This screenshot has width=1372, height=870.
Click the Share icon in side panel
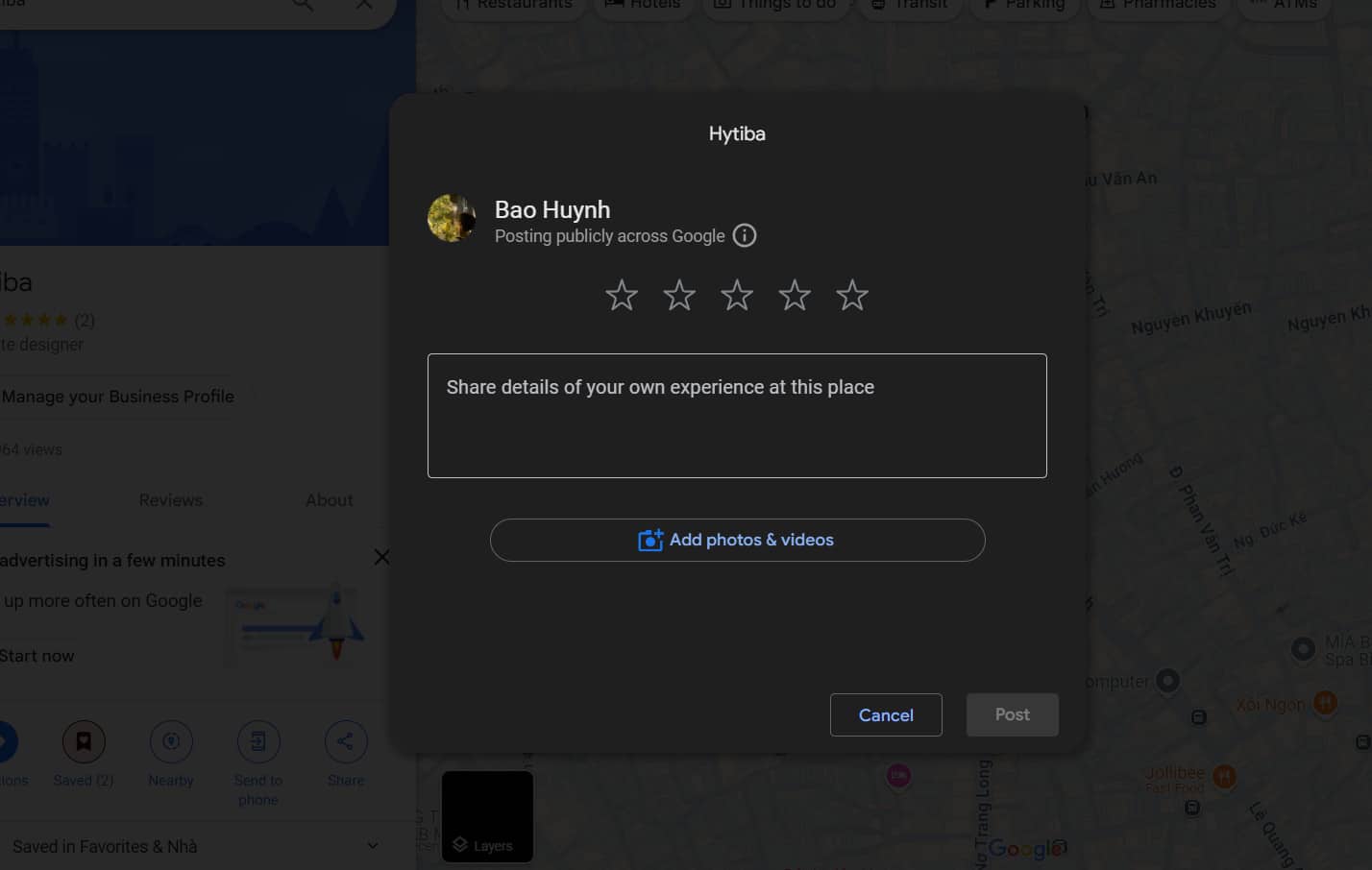pyautogui.click(x=346, y=741)
